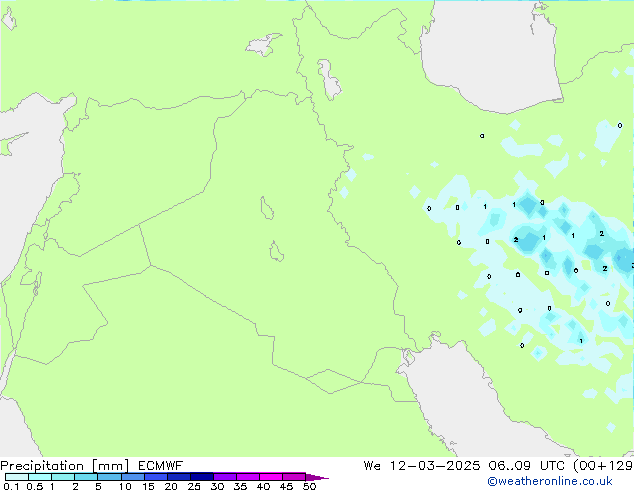The width and height of the screenshot is (634, 490).
Task: Select the 30–35 mm purple legend box
Action: pos(224,477)
